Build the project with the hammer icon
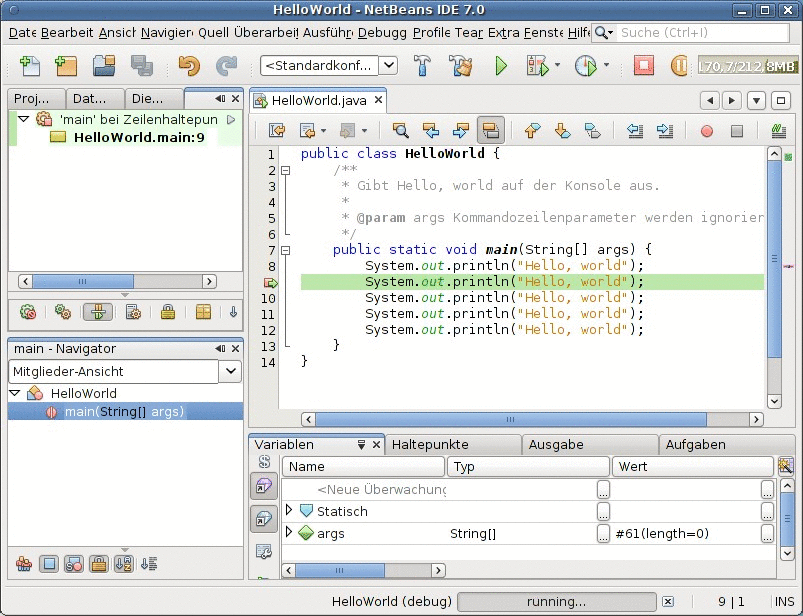The height and width of the screenshot is (616, 803). point(422,66)
